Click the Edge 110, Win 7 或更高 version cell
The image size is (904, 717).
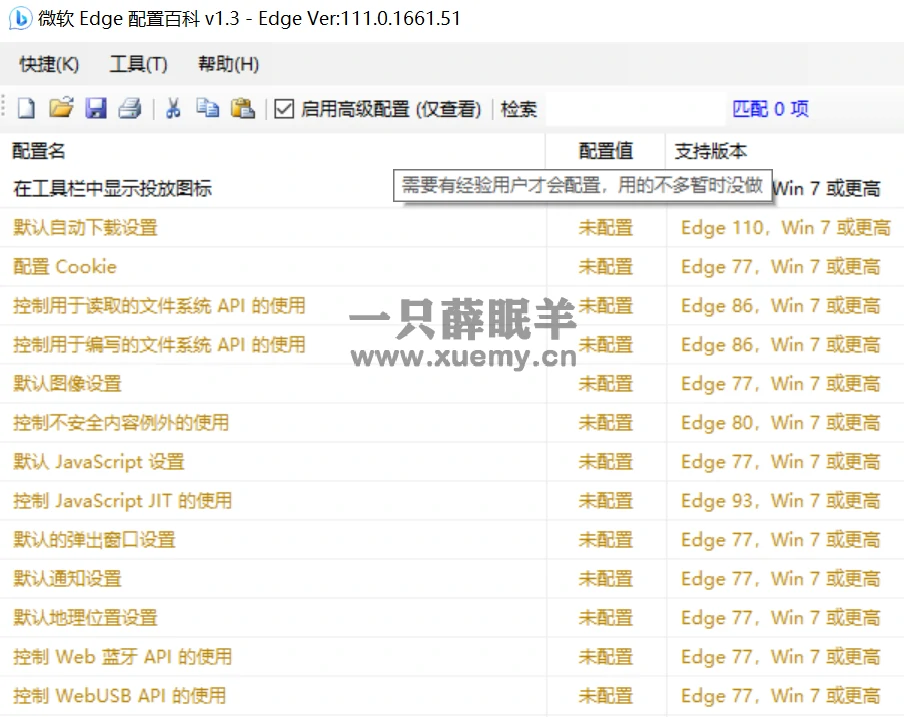pyautogui.click(x=786, y=228)
